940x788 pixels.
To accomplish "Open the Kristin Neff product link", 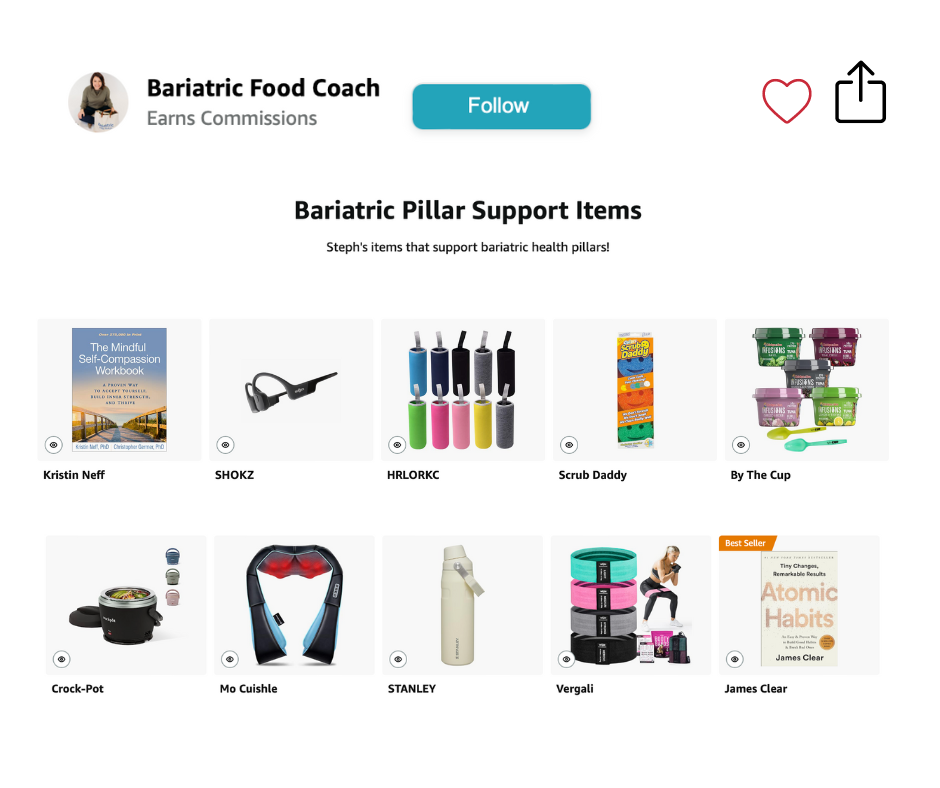I will pos(73,474).
